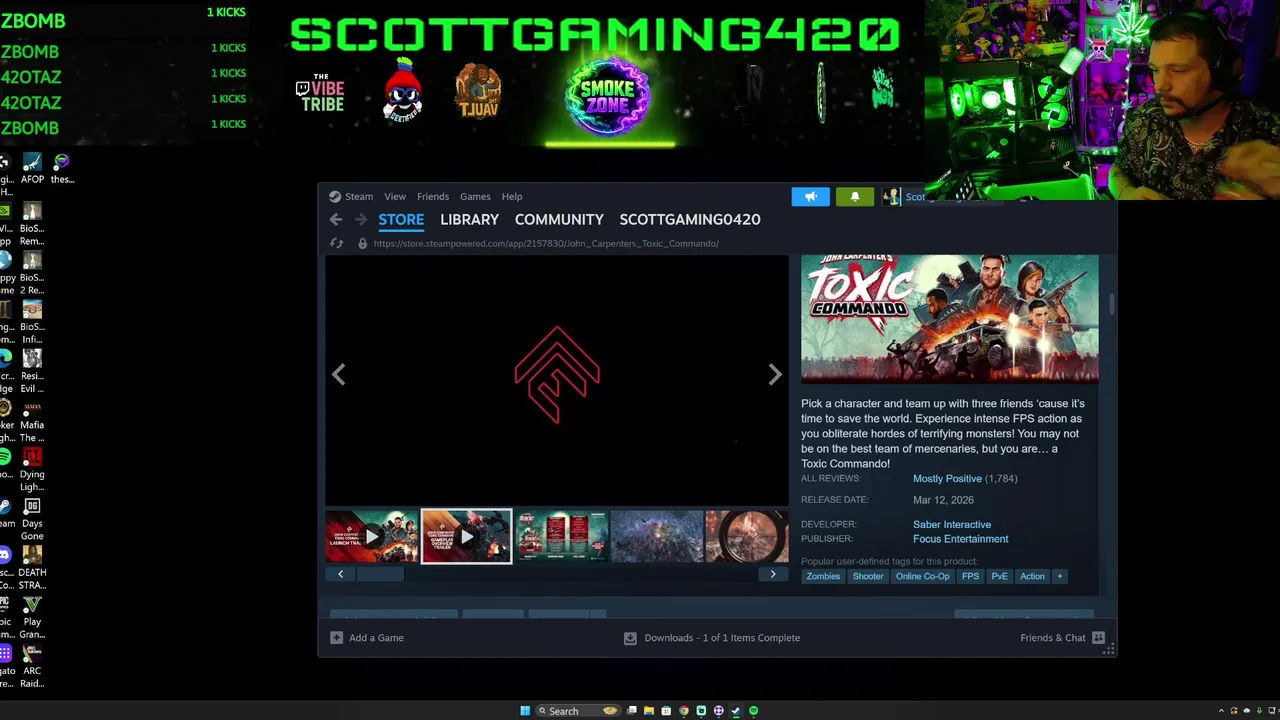Image resolution: width=1280 pixels, height=720 pixels.
Task: Open the SCOTTGAMING0420 profile tab
Action: (690, 219)
